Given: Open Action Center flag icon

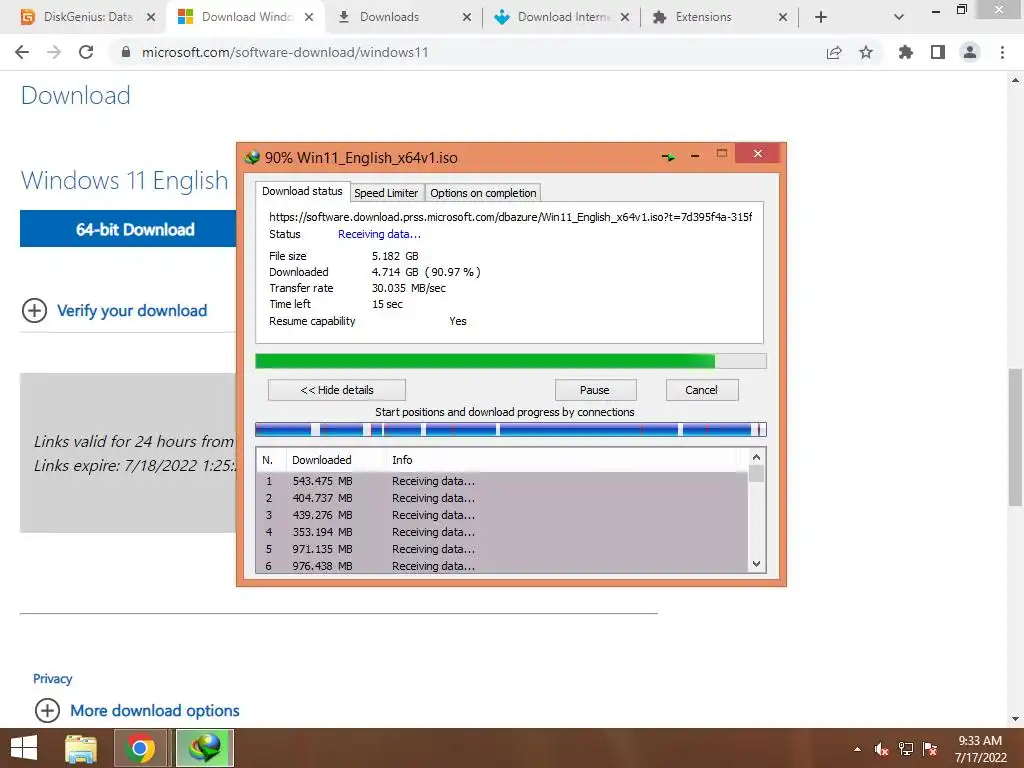Looking at the screenshot, I should pyautogui.click(x=930, y=749).
